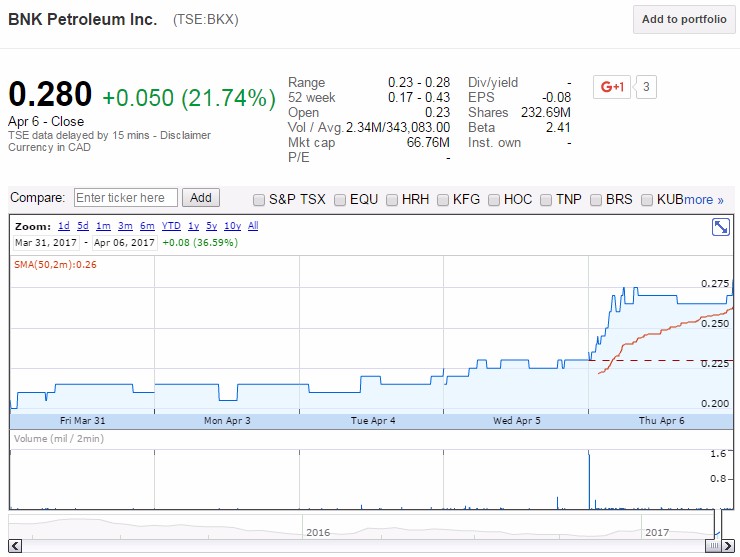
Task: Set chart zoom to 1d
Action: pos(64,226)
